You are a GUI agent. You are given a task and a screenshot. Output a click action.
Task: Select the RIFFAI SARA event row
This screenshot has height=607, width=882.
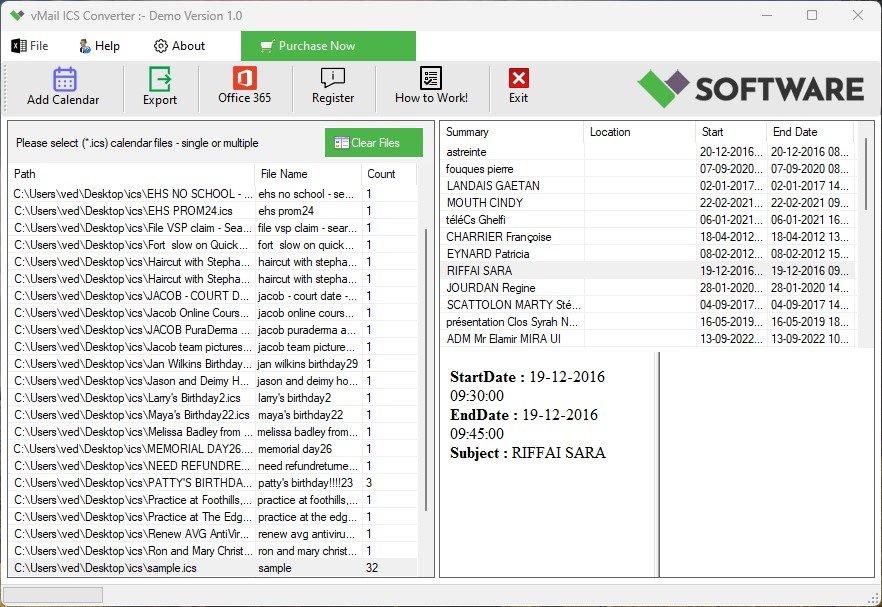tap(648, 271)
